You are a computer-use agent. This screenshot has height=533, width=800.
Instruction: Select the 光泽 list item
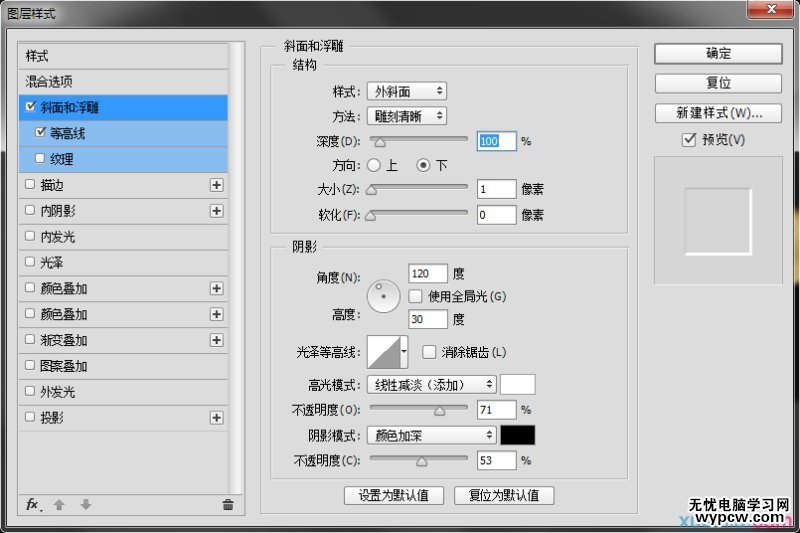(x=123, y=263)
